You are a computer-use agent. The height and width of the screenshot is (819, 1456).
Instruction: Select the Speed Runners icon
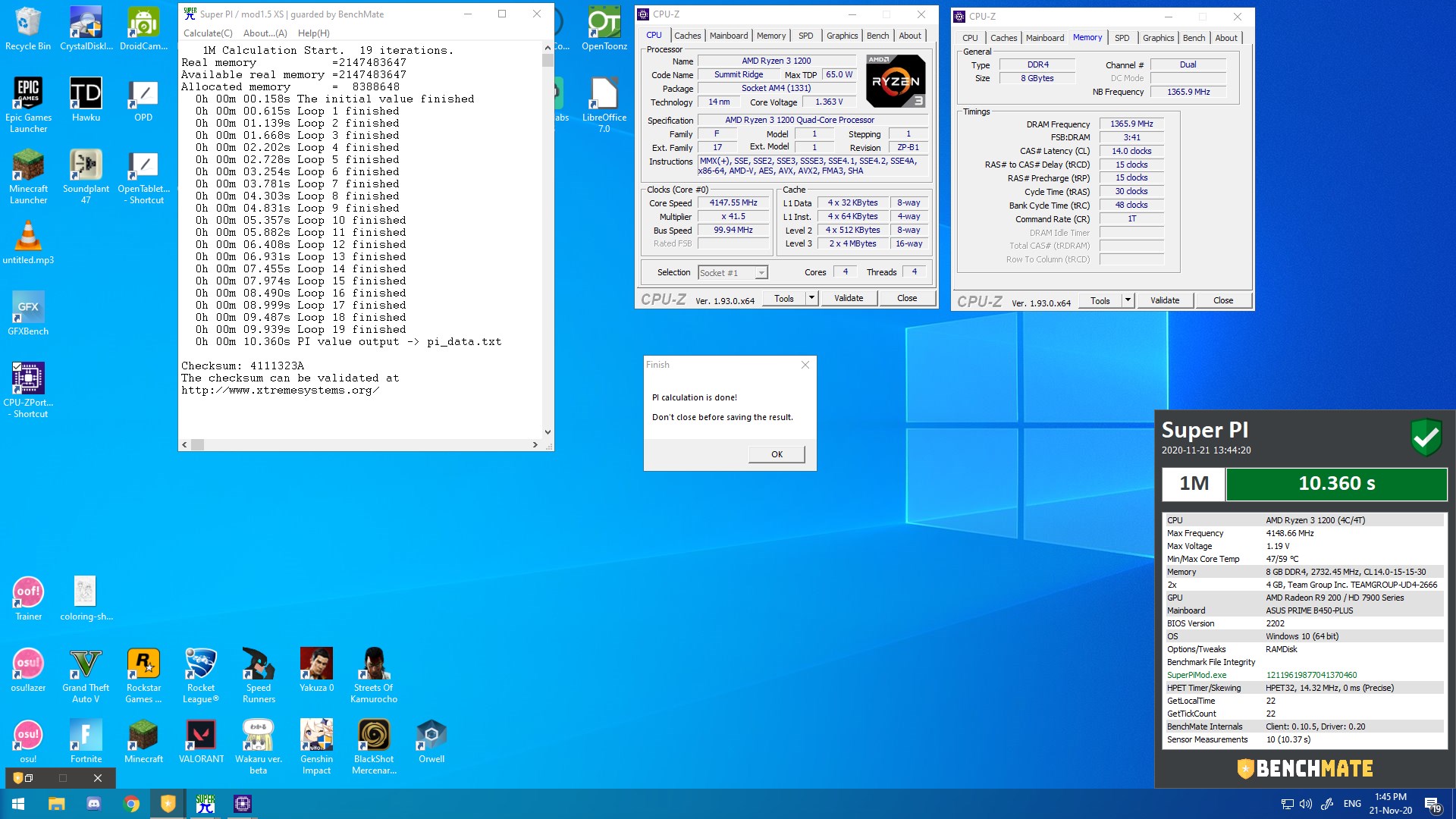[259, 675]
